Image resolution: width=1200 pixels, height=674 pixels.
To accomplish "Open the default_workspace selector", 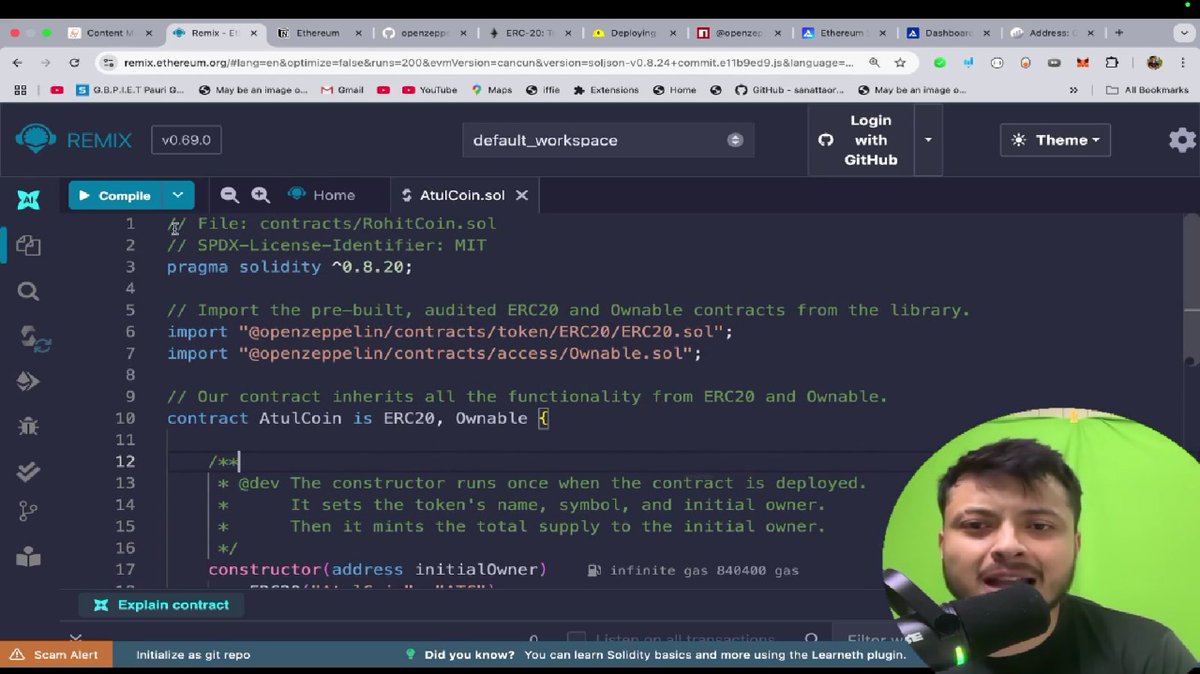I will coord(608,140).
